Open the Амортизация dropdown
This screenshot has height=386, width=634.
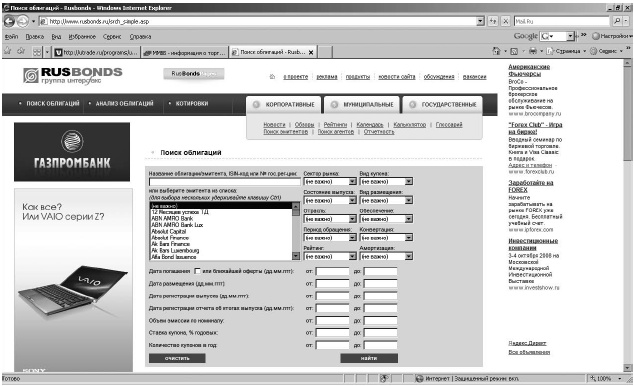tap(386, 256)
